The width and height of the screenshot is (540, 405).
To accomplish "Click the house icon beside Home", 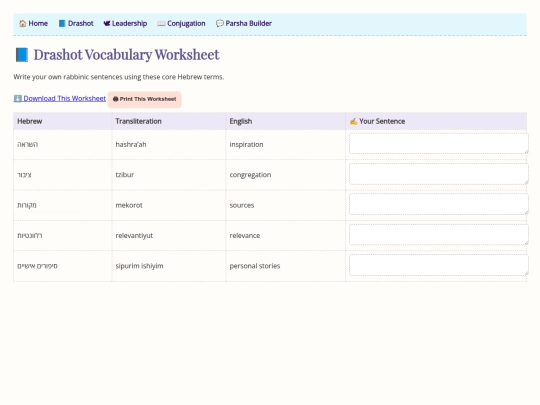I will [23, 23].
